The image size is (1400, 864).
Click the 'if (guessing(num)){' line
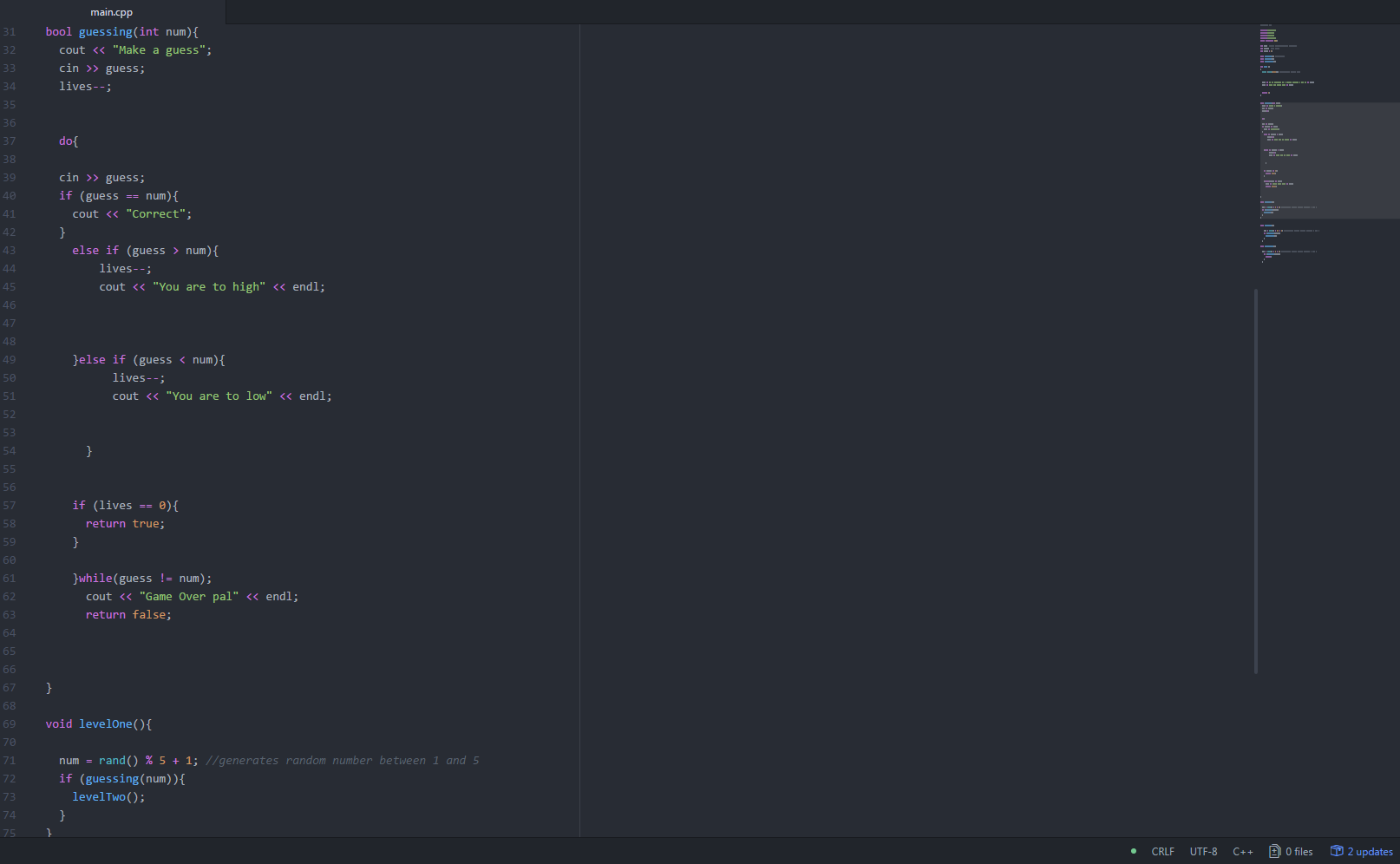point(122,779)
